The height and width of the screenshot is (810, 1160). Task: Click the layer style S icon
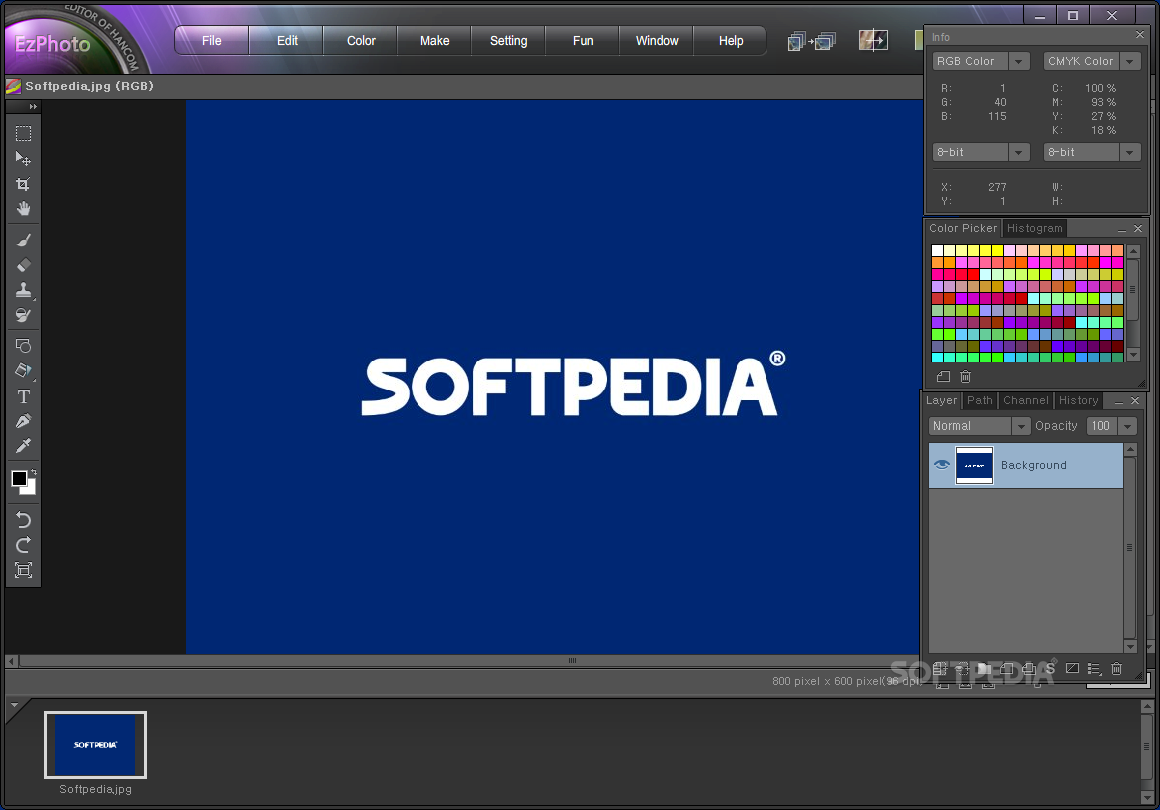(x=1051, y=669)
